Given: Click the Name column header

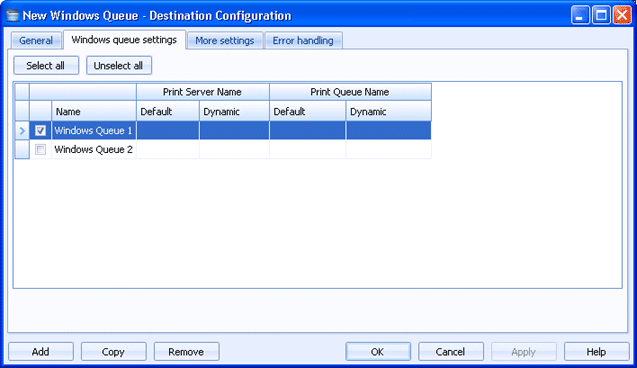Looking at the screenshot, I should point(93,111).
